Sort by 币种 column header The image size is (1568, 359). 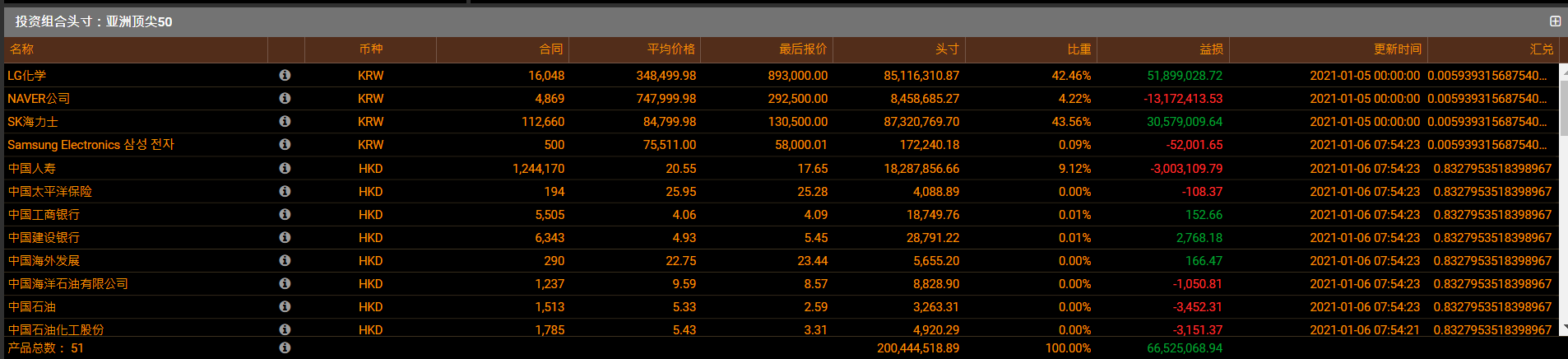[x=371, y=49]
